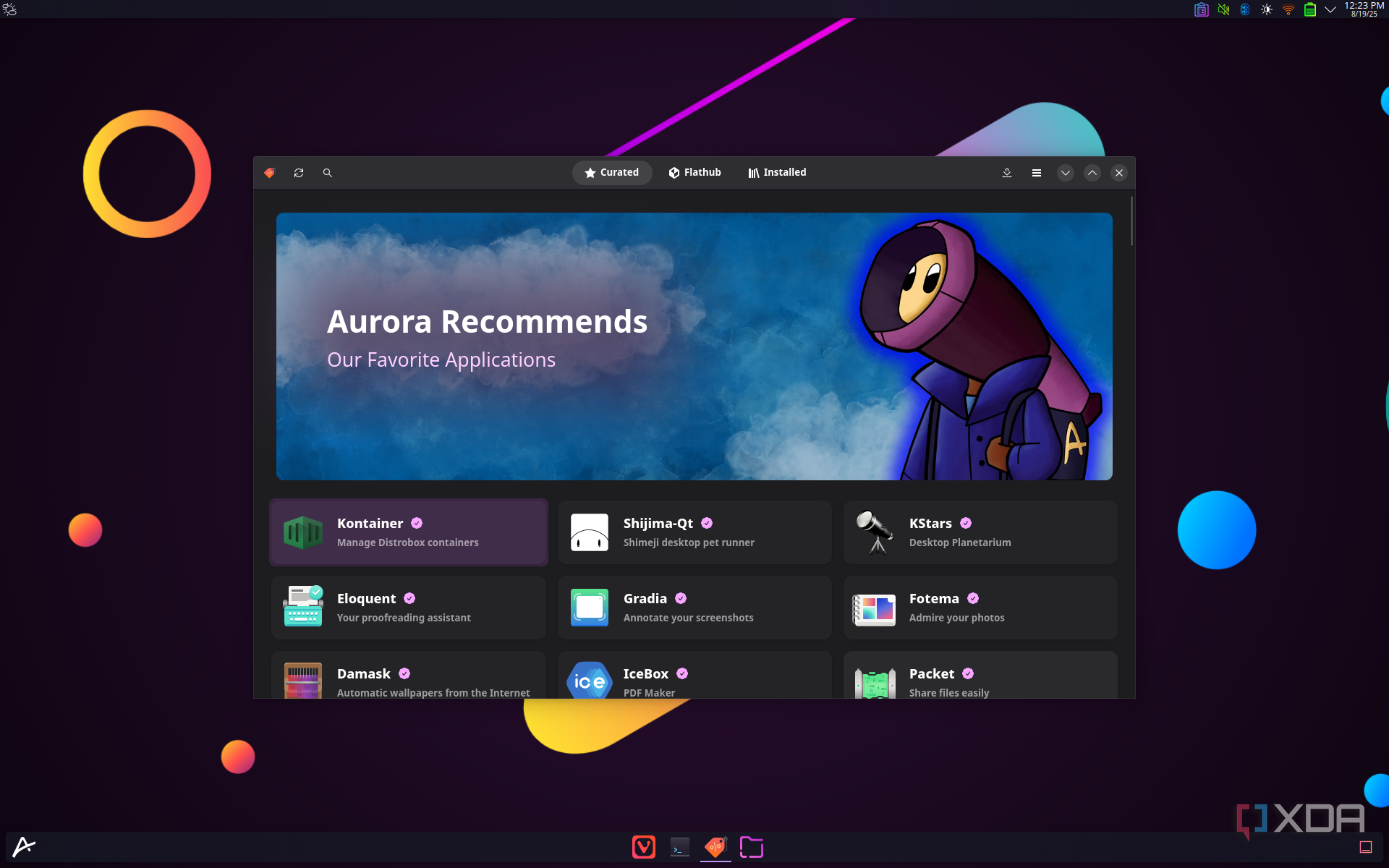Screen dimensions: 1389x868
Task: Open the Wi-Fi network tray icon
Action: pos(1288,9)
